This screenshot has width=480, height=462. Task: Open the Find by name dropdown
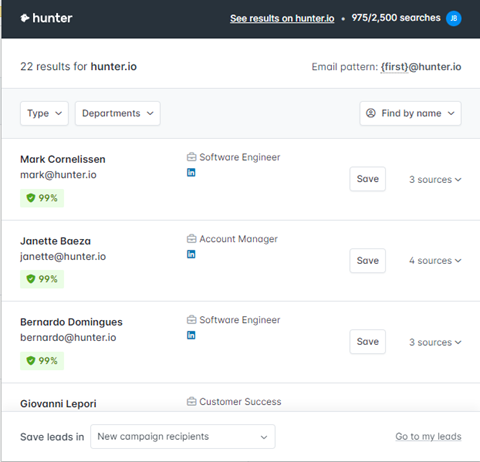click(x=410, y=114)
